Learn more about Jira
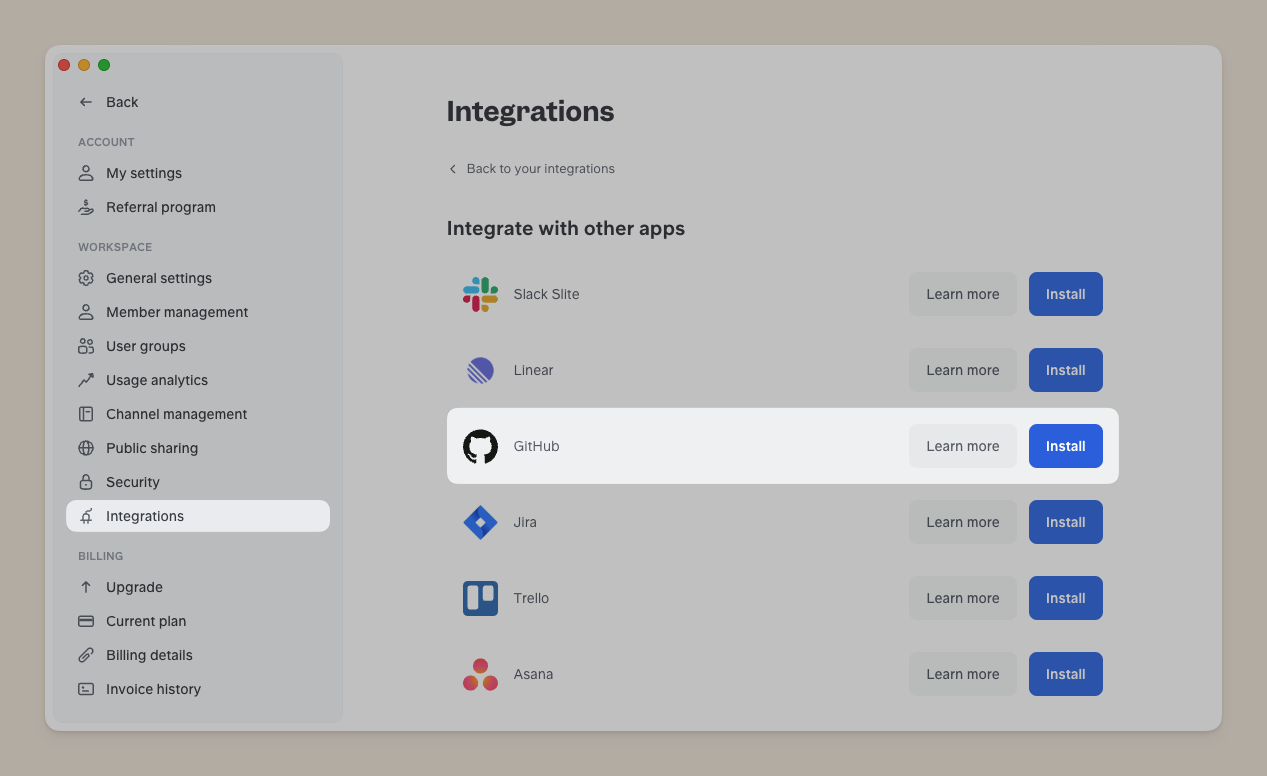The image size is (1267, 776). tap(962, 522)
